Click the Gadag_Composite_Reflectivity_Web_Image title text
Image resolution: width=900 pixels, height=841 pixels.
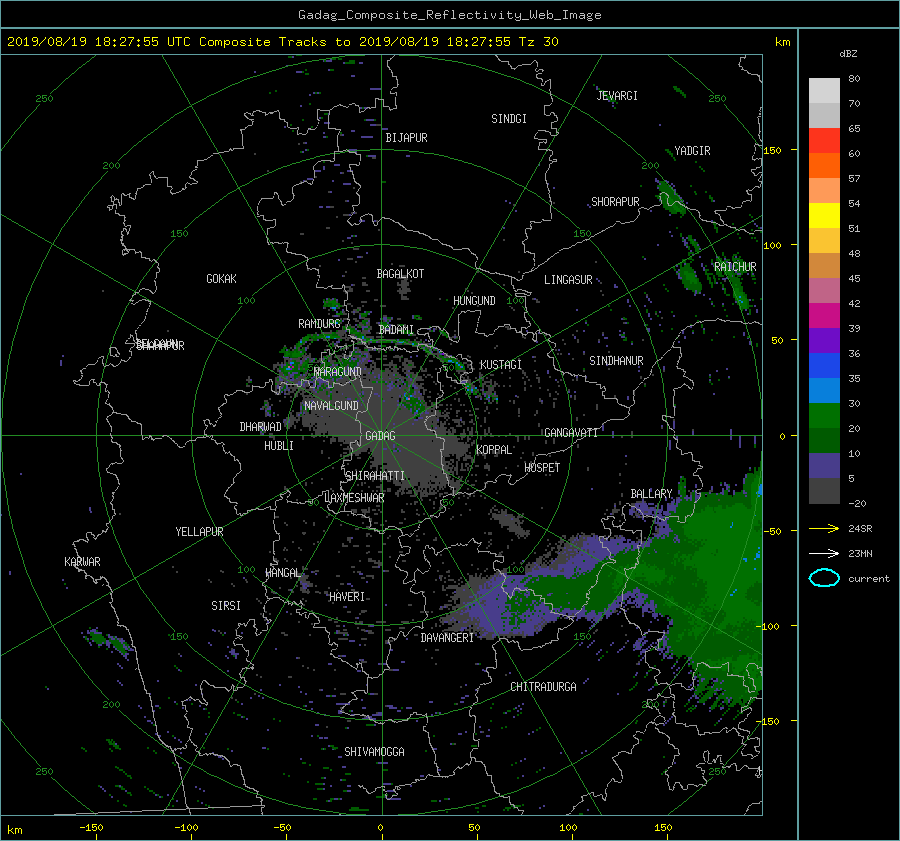(x=449, y=15)
